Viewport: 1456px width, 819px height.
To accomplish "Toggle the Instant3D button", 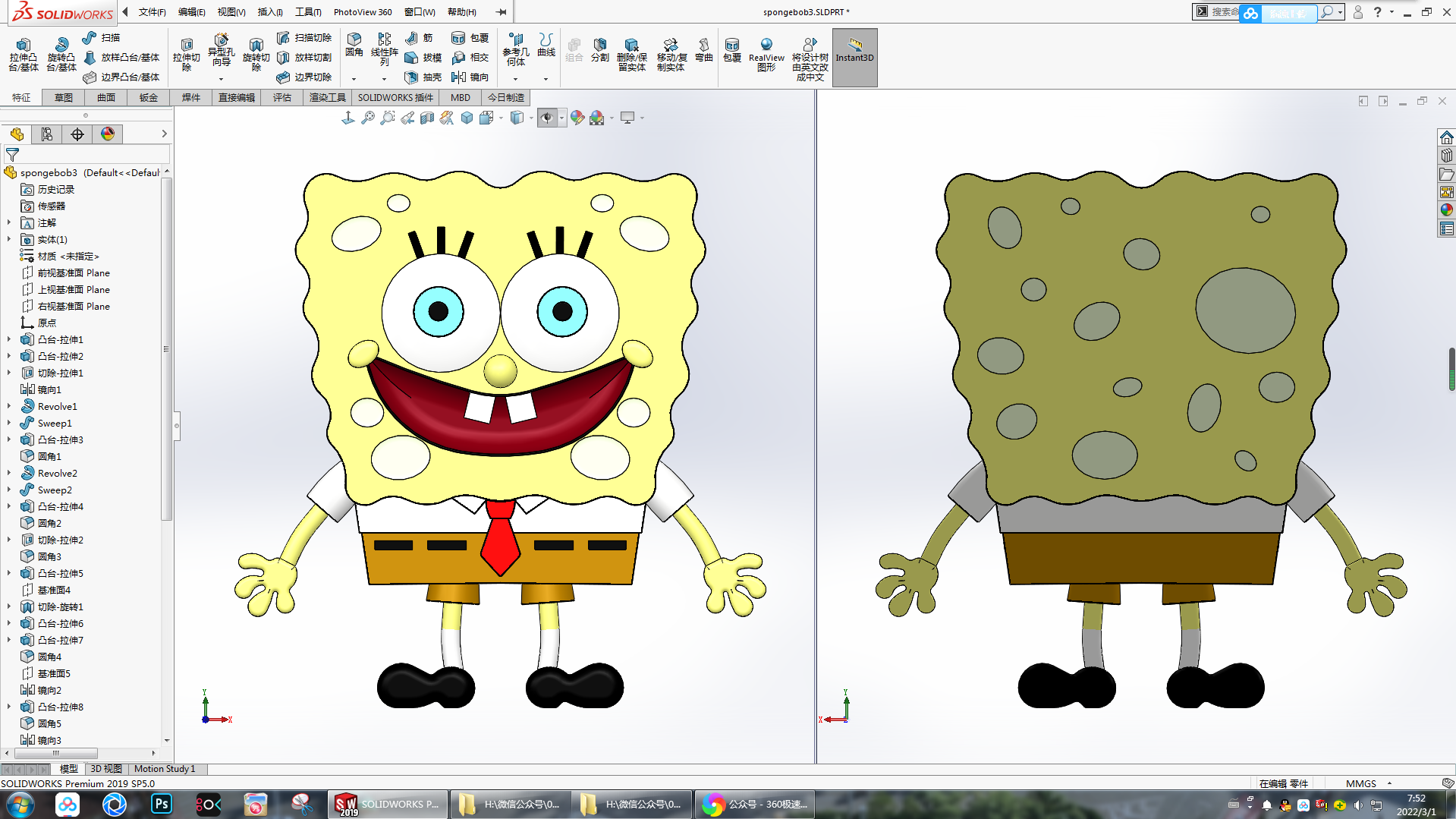I will (854, 57).
